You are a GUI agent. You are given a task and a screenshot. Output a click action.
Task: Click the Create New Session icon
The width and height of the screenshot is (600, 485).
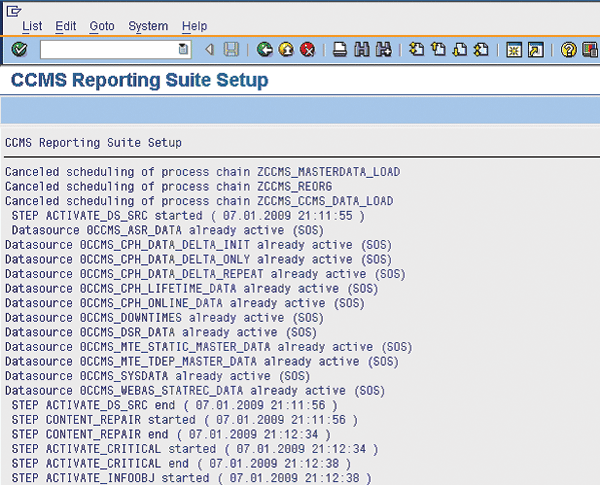tap(513, 49)
